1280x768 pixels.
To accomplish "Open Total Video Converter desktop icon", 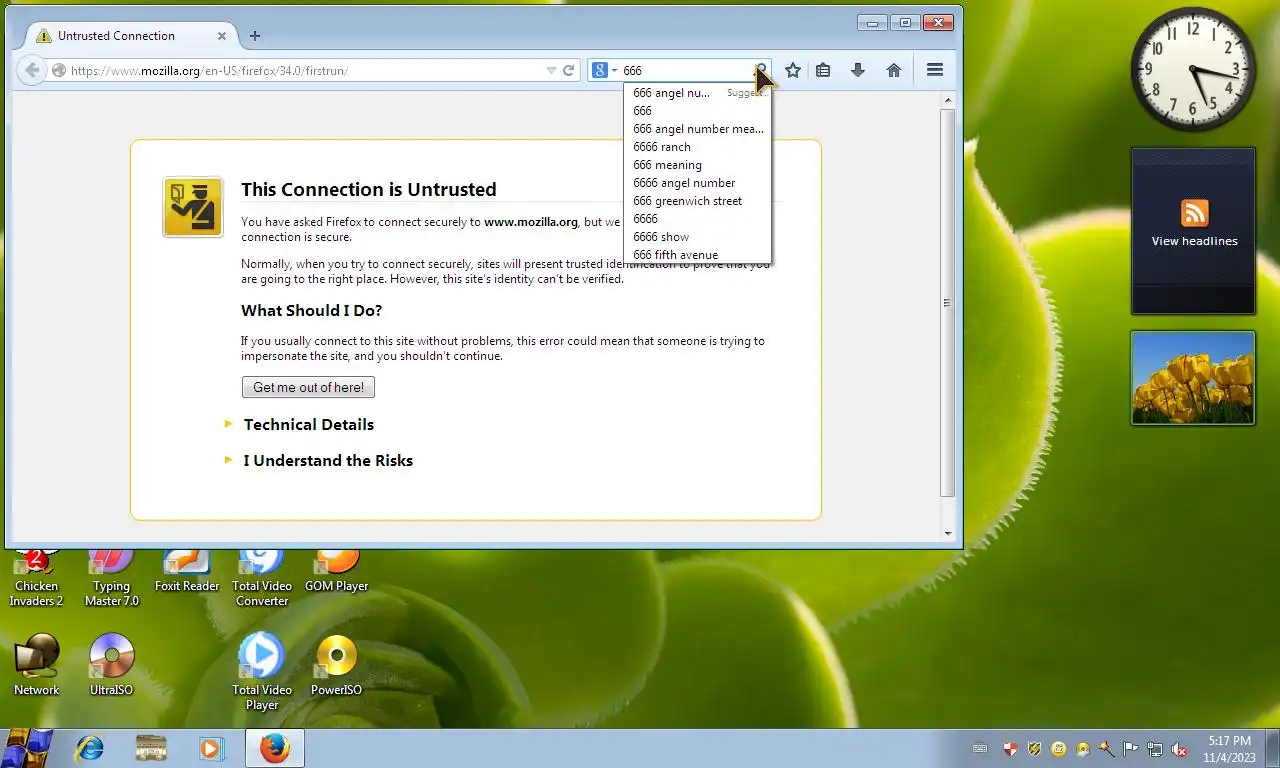I will (x=261, y=578).
